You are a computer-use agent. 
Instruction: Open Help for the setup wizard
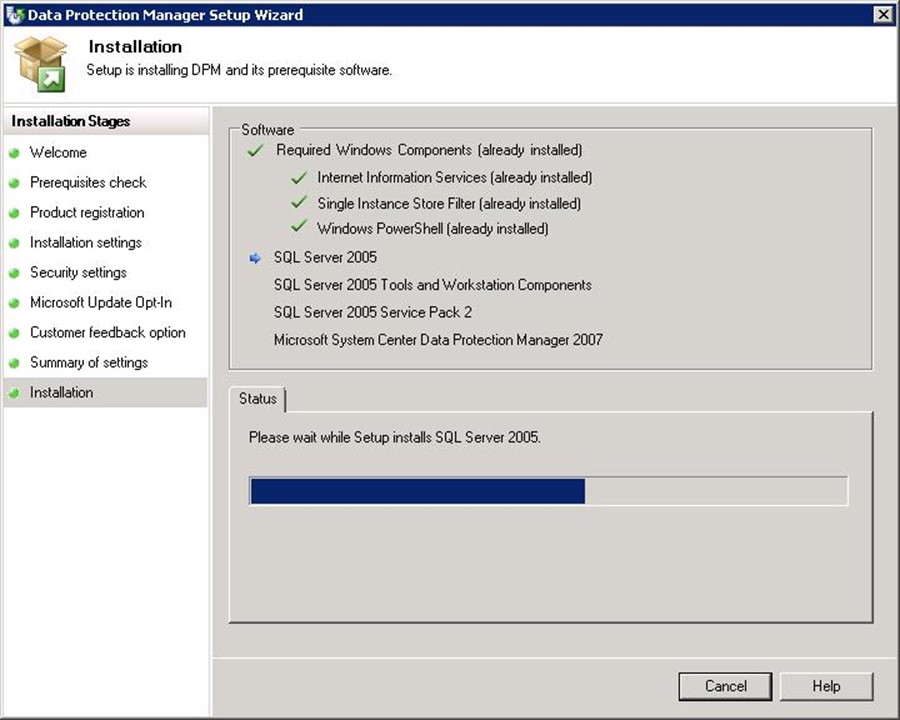click(x=826, y=686)
